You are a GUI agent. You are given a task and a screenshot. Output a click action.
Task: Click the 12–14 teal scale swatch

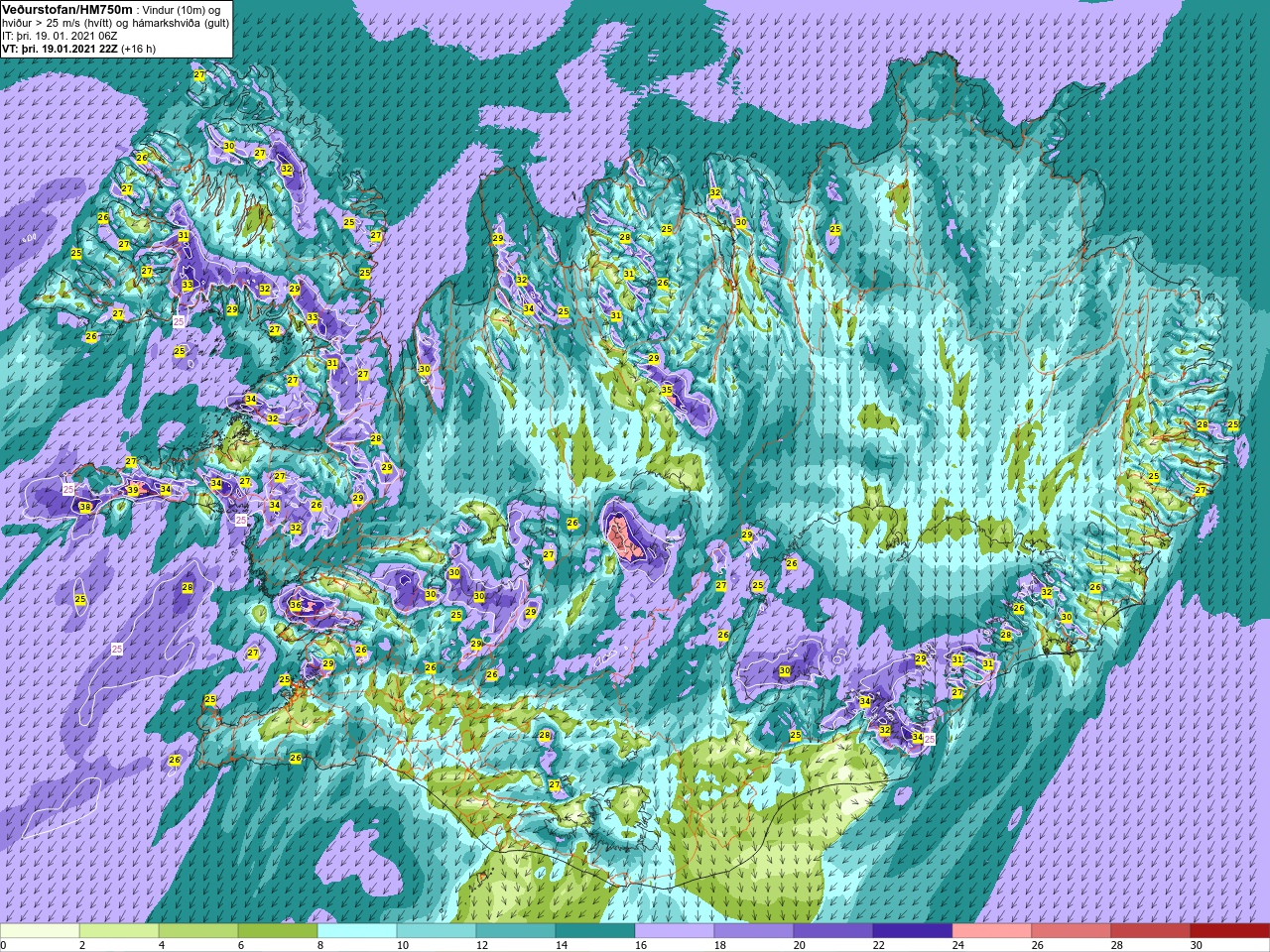(x=516, y=931)
